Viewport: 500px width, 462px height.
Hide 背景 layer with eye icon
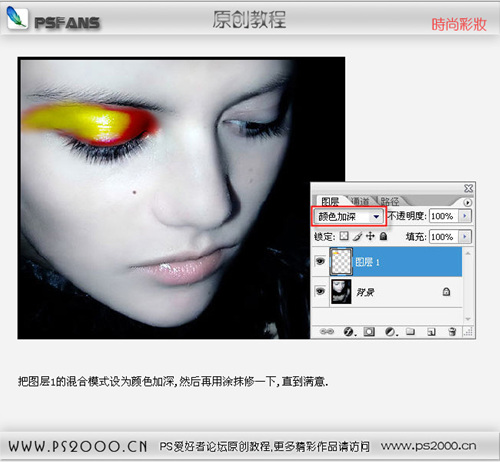pos(320,292)
